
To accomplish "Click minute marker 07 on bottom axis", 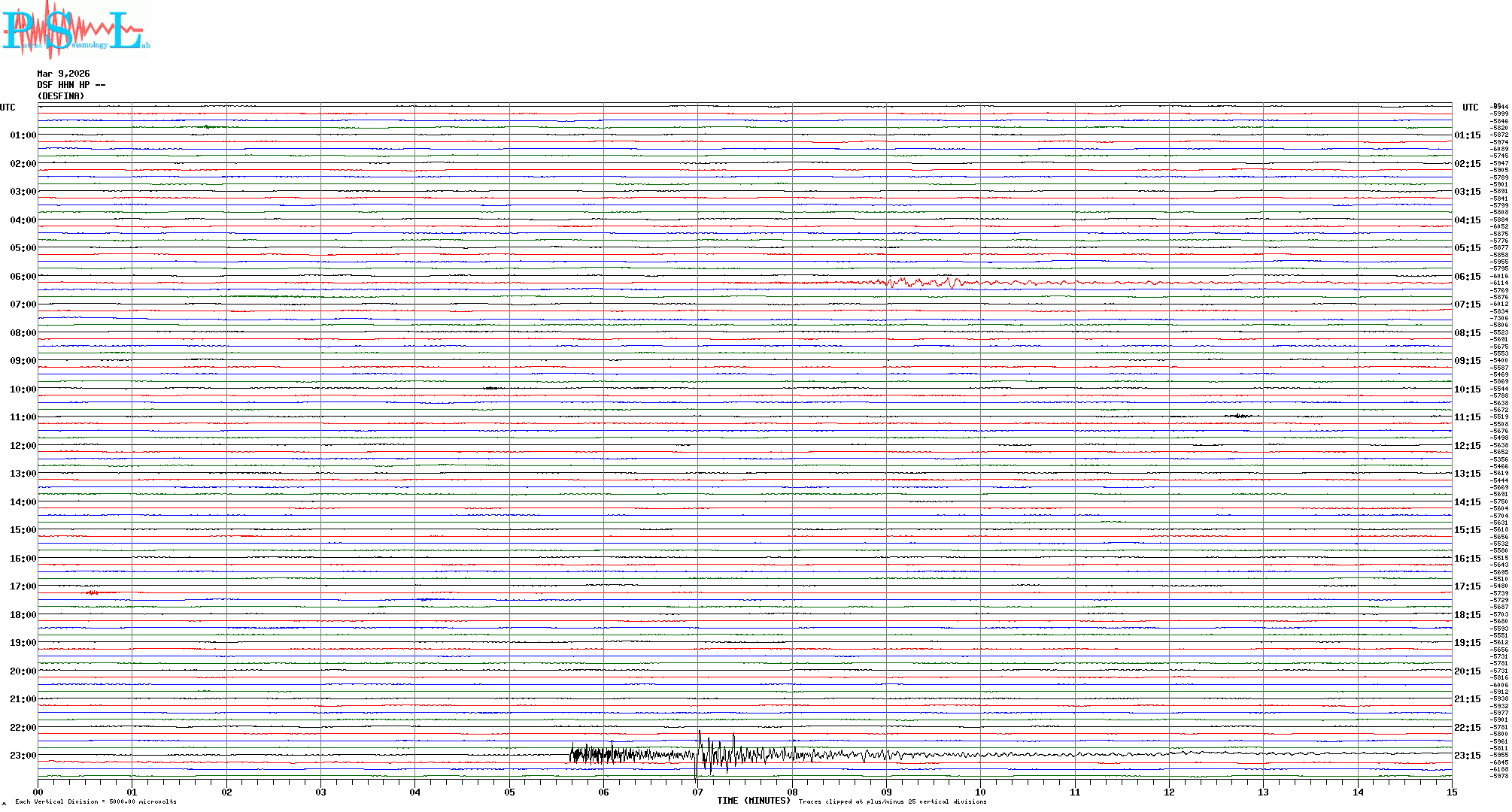I will [697, 792].
